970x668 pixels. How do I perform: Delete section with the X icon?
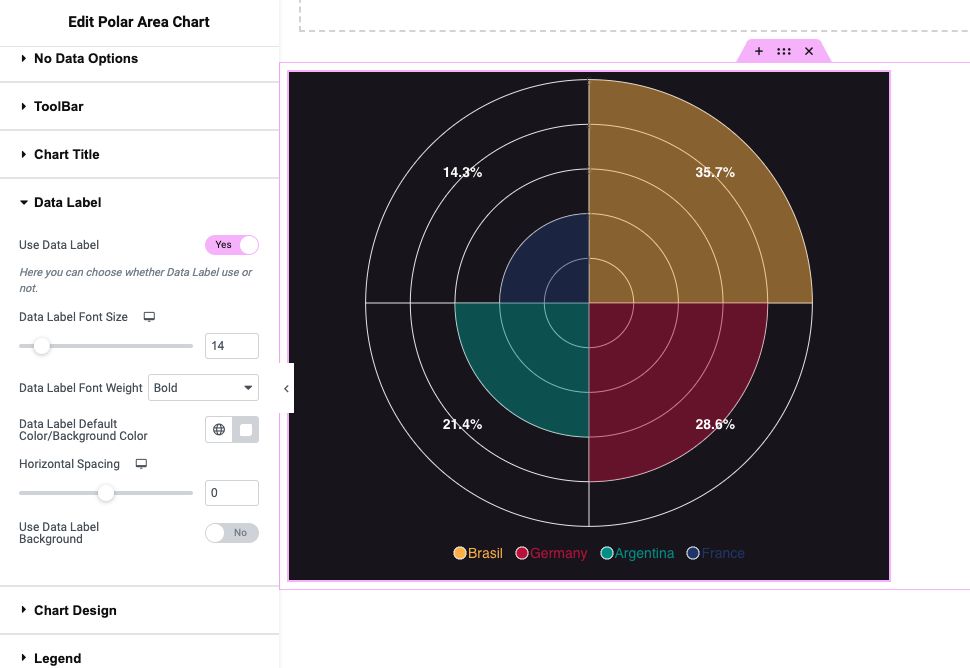809,51
